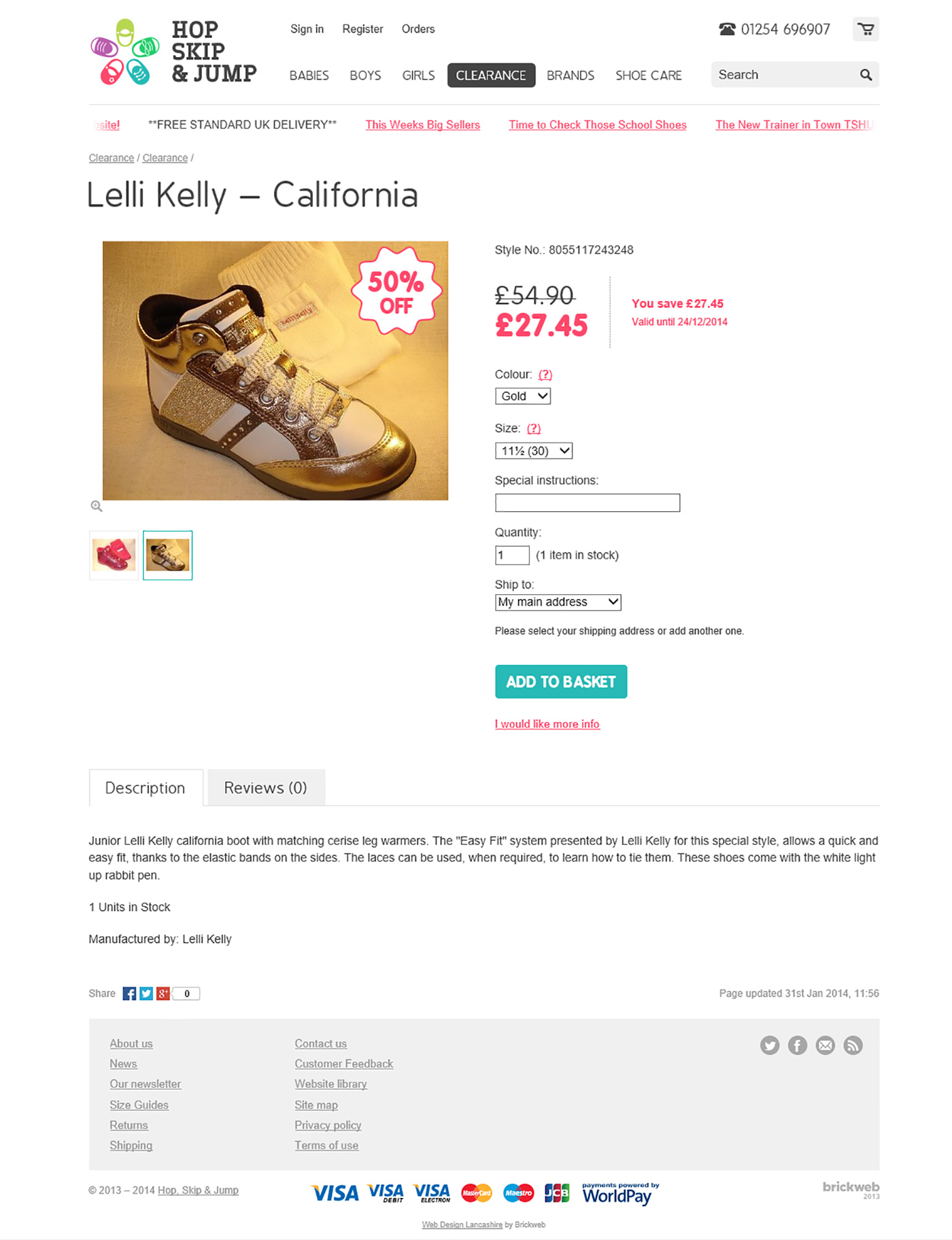
Task: Open the shopping basket icon
Action: click(866, 29)
